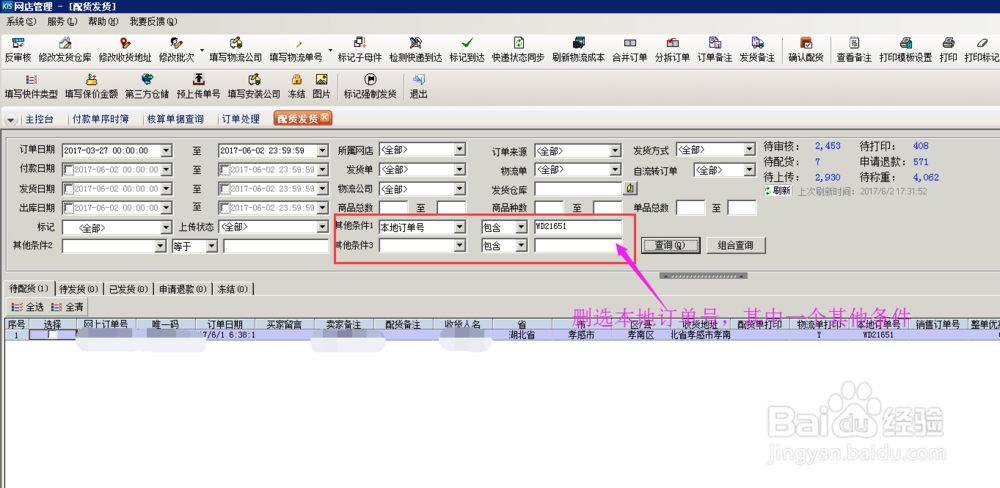Select 修改批次 toolbar icon
This screenshot has width=1000, height=488.
click(177, 43)
